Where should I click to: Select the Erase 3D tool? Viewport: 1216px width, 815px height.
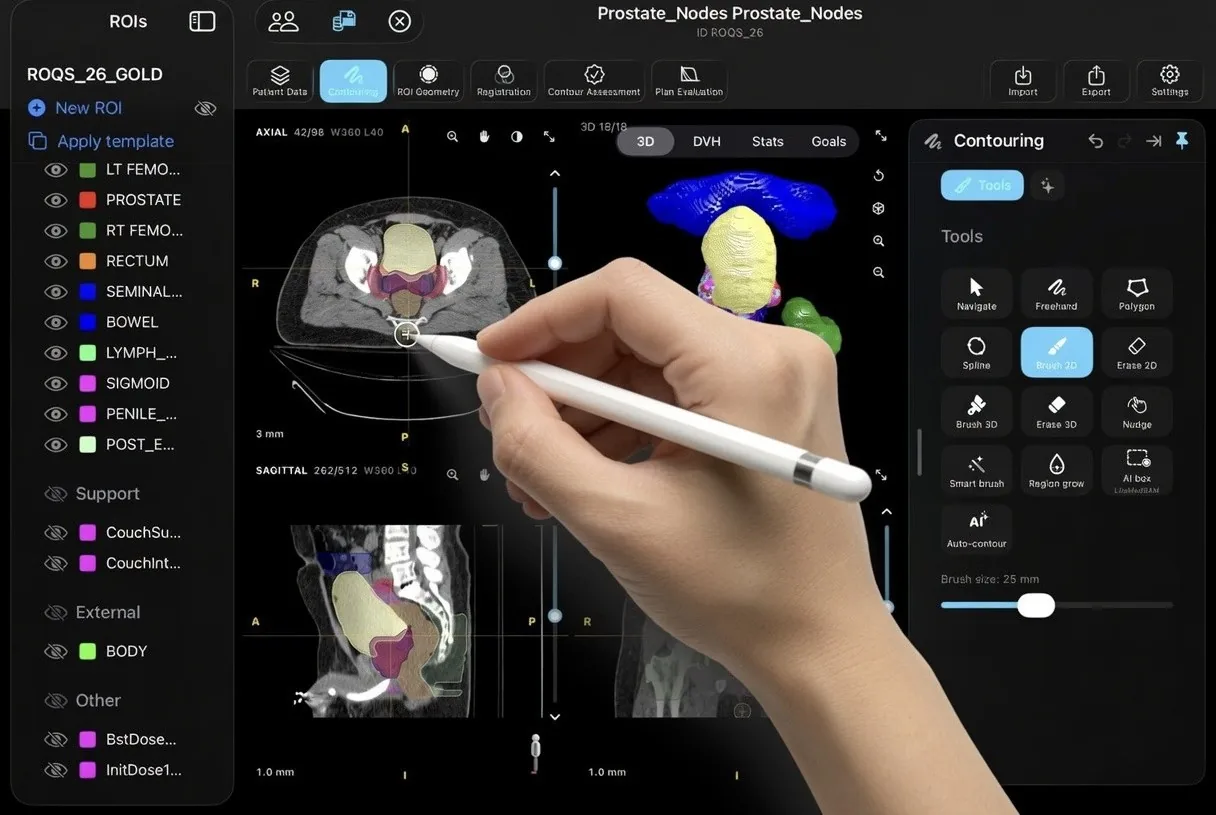coord(1056,412)
